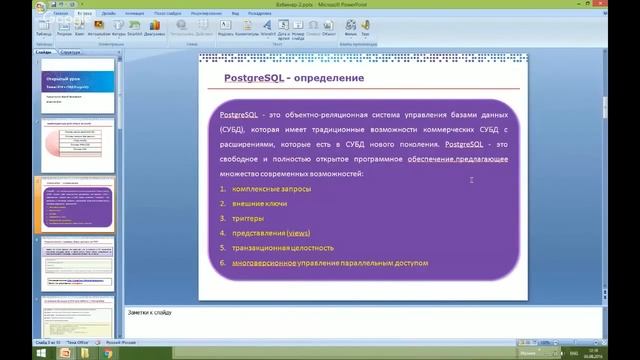640x360 pixels.
Task: Insert clip art with Клип
Action: [x=80, y=28]
